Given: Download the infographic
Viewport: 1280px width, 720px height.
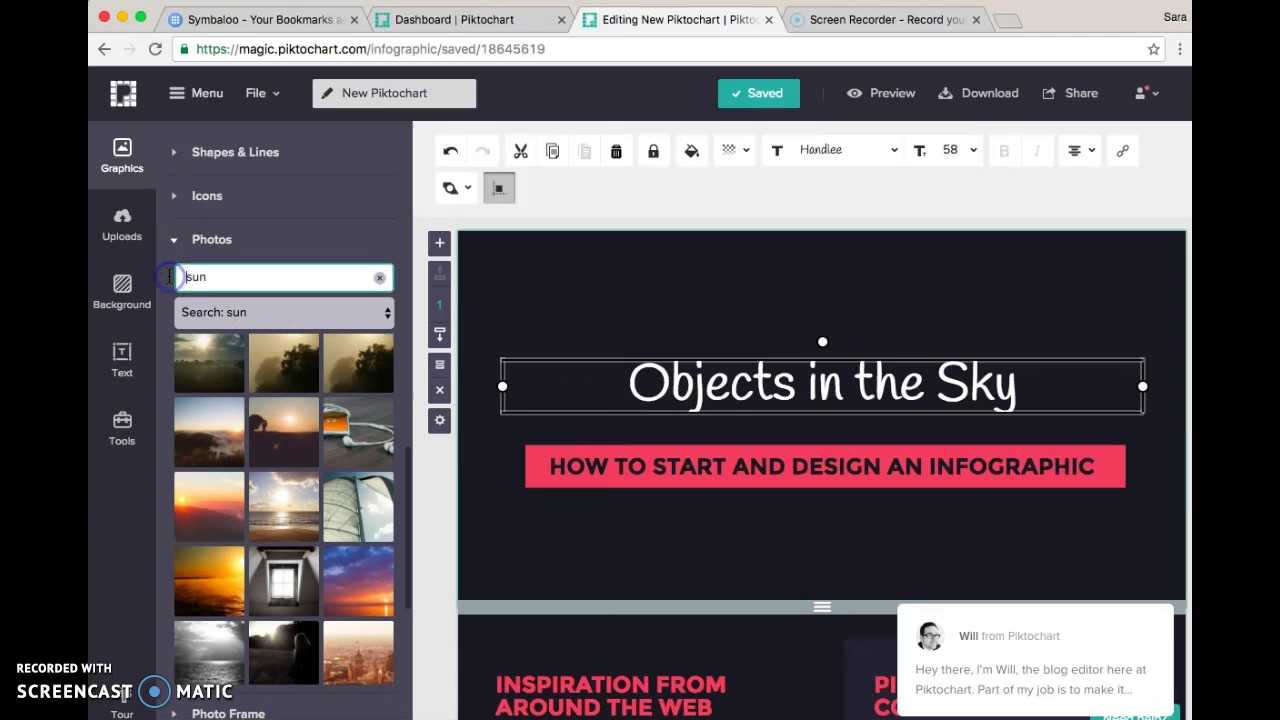Looking at the screenshot, I should point(978,93).
